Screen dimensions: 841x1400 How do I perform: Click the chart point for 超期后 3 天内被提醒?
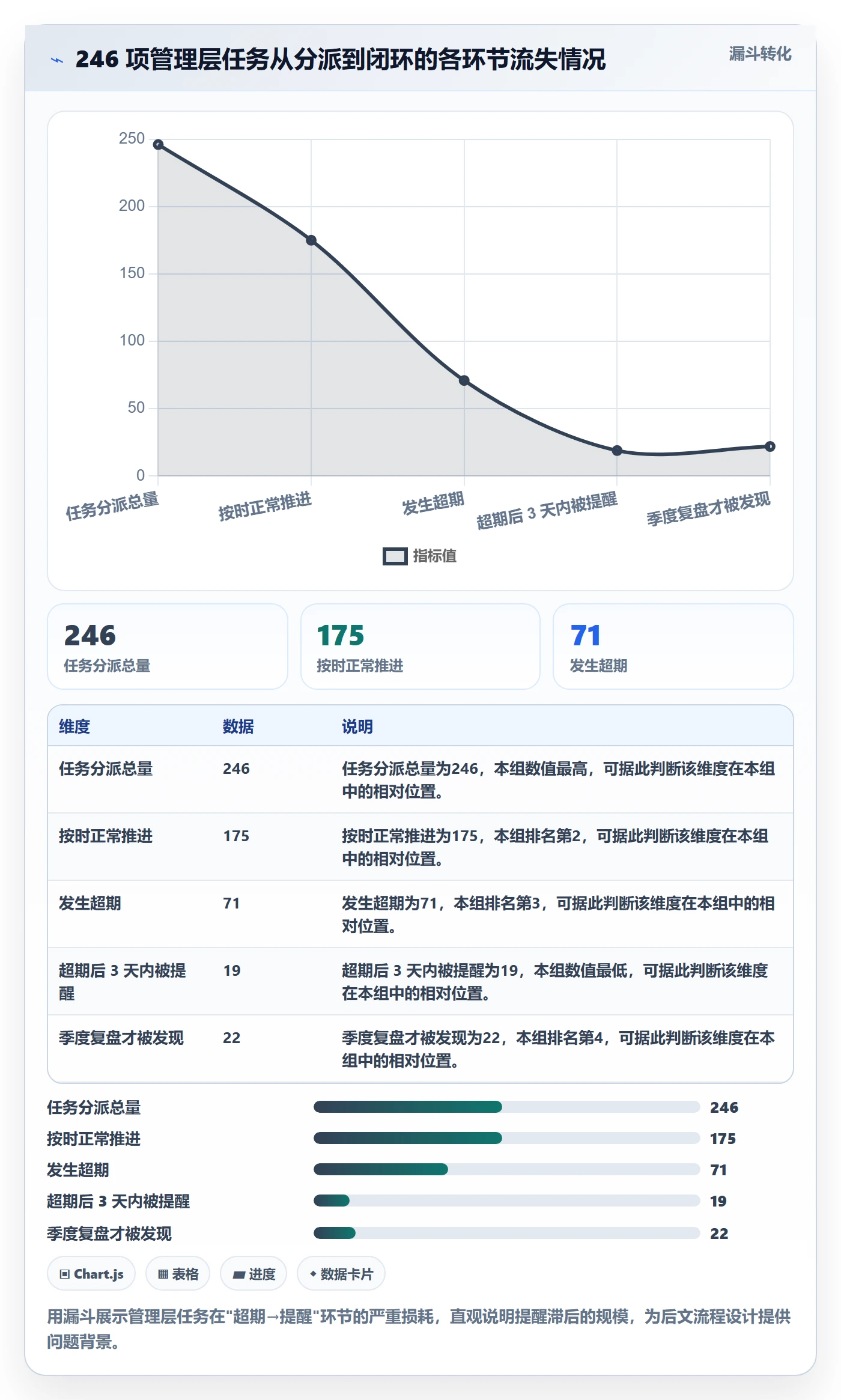[x=617, y=451]
